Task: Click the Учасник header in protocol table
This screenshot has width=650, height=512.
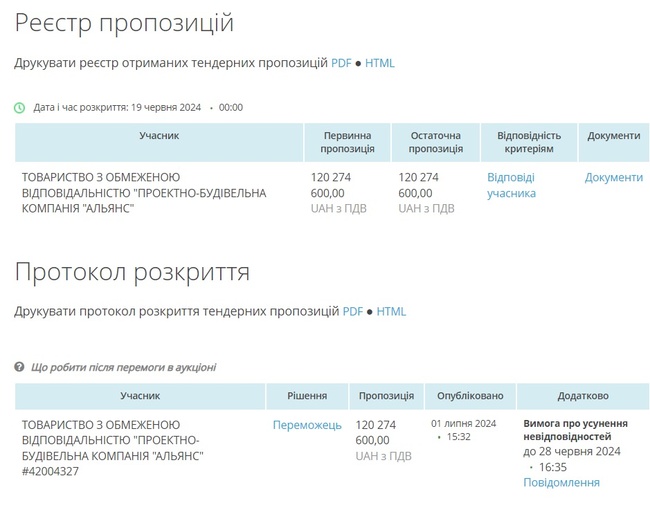Action: click(140, 396)
